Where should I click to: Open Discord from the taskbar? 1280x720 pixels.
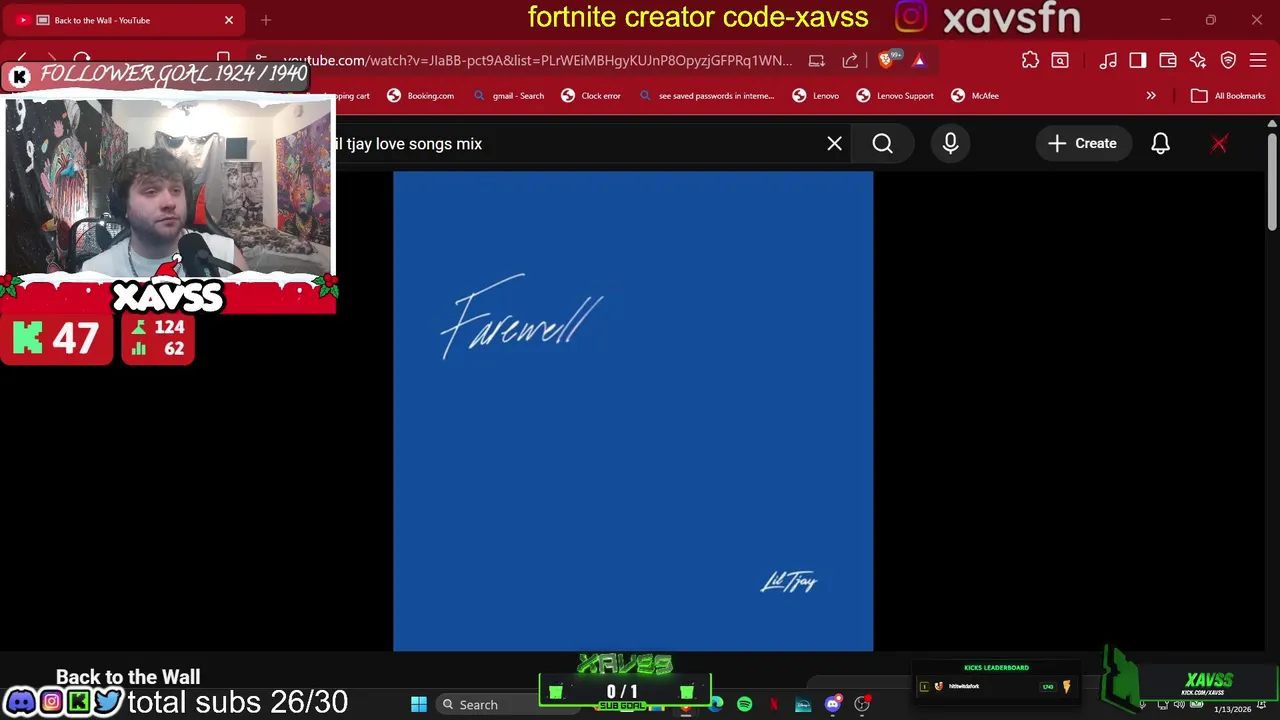click(832, 704)
